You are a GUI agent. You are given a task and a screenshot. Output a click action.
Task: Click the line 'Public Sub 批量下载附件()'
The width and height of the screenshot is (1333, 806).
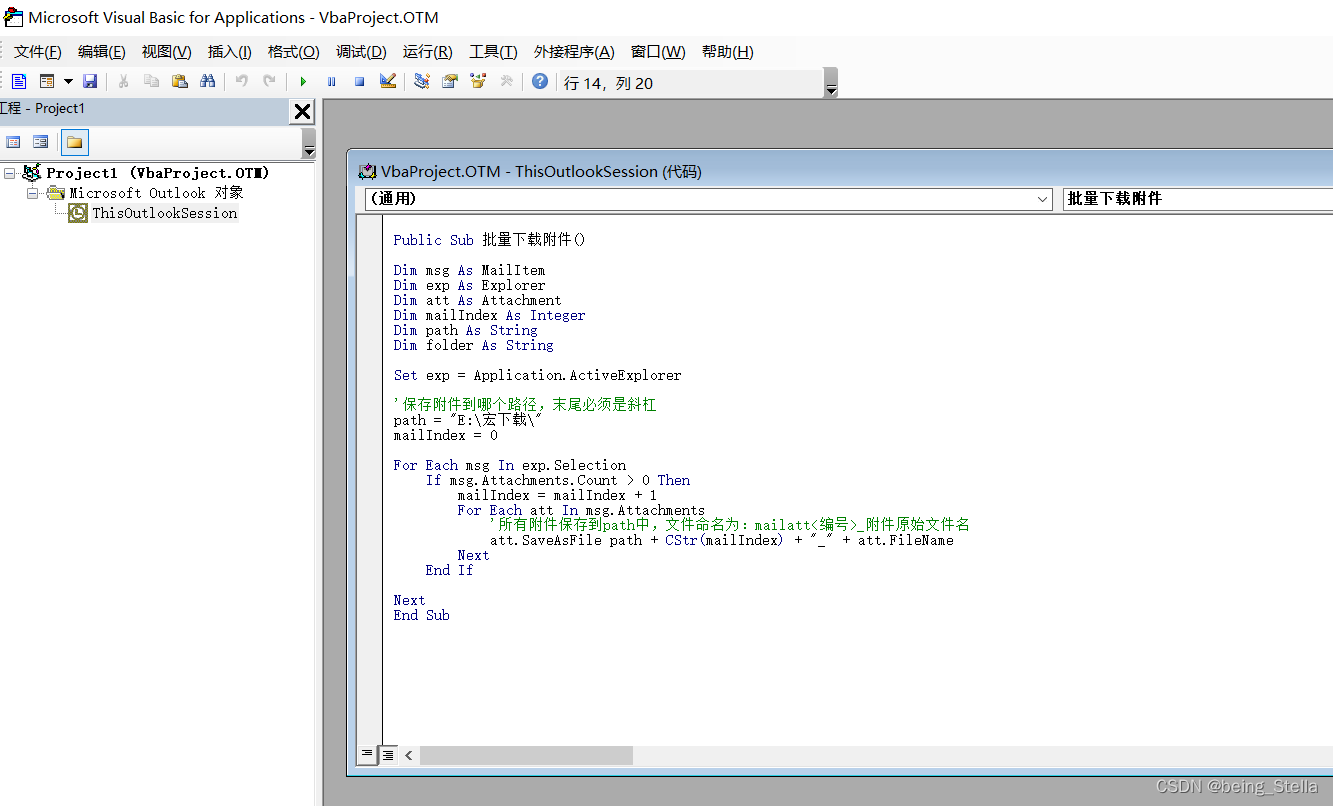point(489,240)
